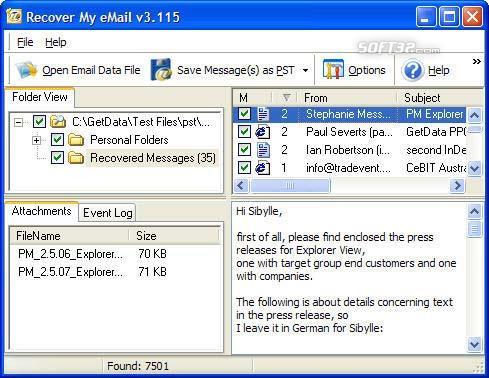Open the Save Message(s) as PST dropdown arrow
489x378 pixels.
[305, 70]
